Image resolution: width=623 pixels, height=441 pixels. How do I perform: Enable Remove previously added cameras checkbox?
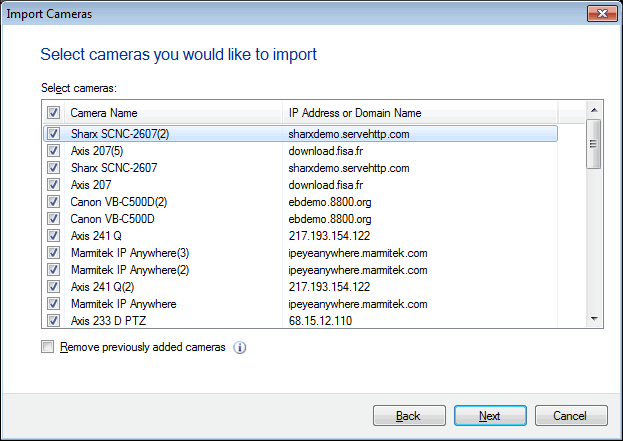(x=47, y=348)
